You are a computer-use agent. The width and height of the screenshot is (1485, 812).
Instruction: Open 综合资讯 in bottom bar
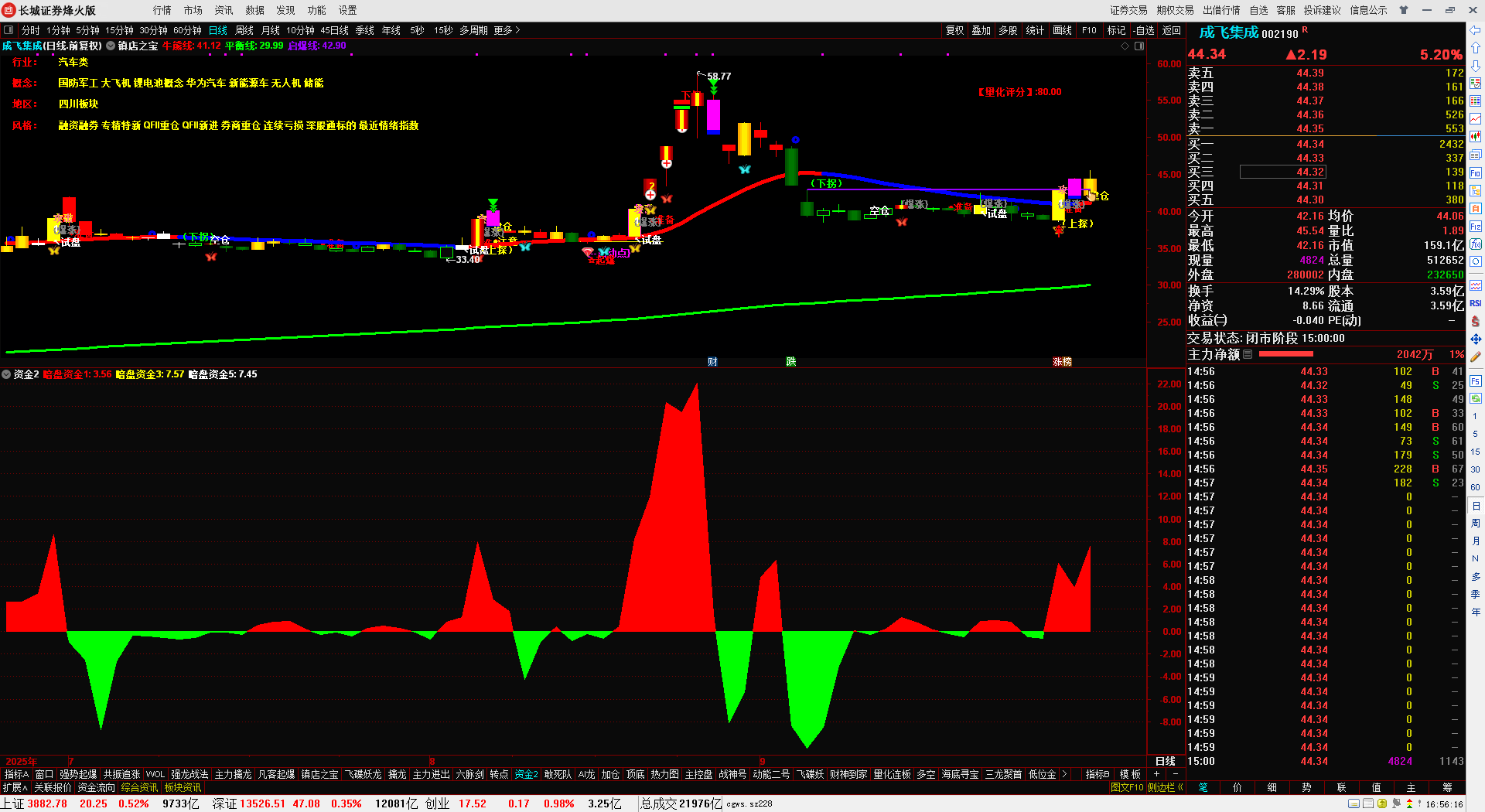click(x=139, y=787)
